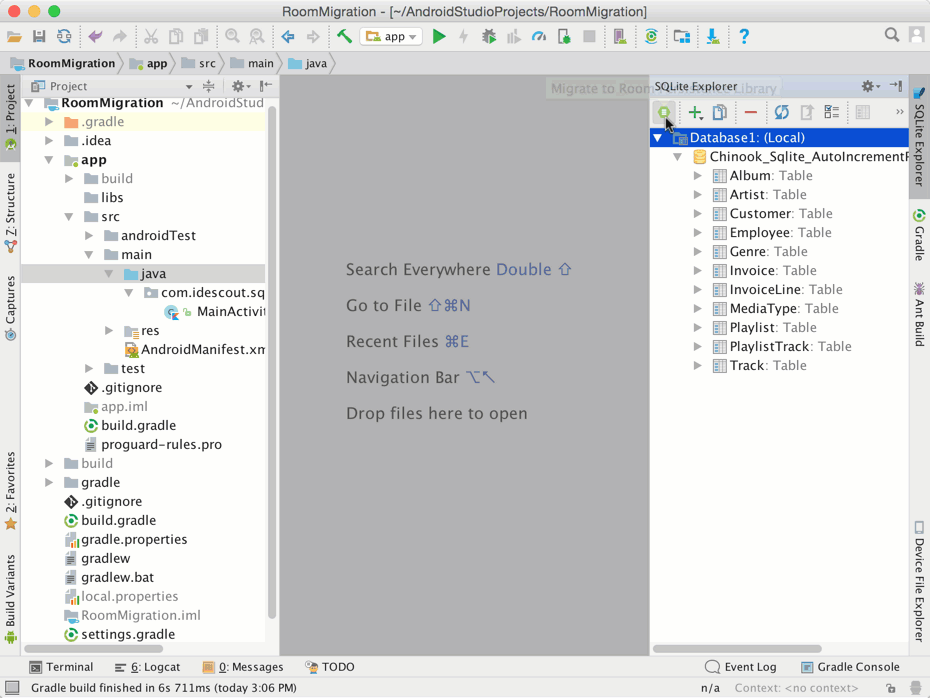Click the Synchronize toolbar icon
The width and height of the screenshot is (930, 698).
(64, 37)
